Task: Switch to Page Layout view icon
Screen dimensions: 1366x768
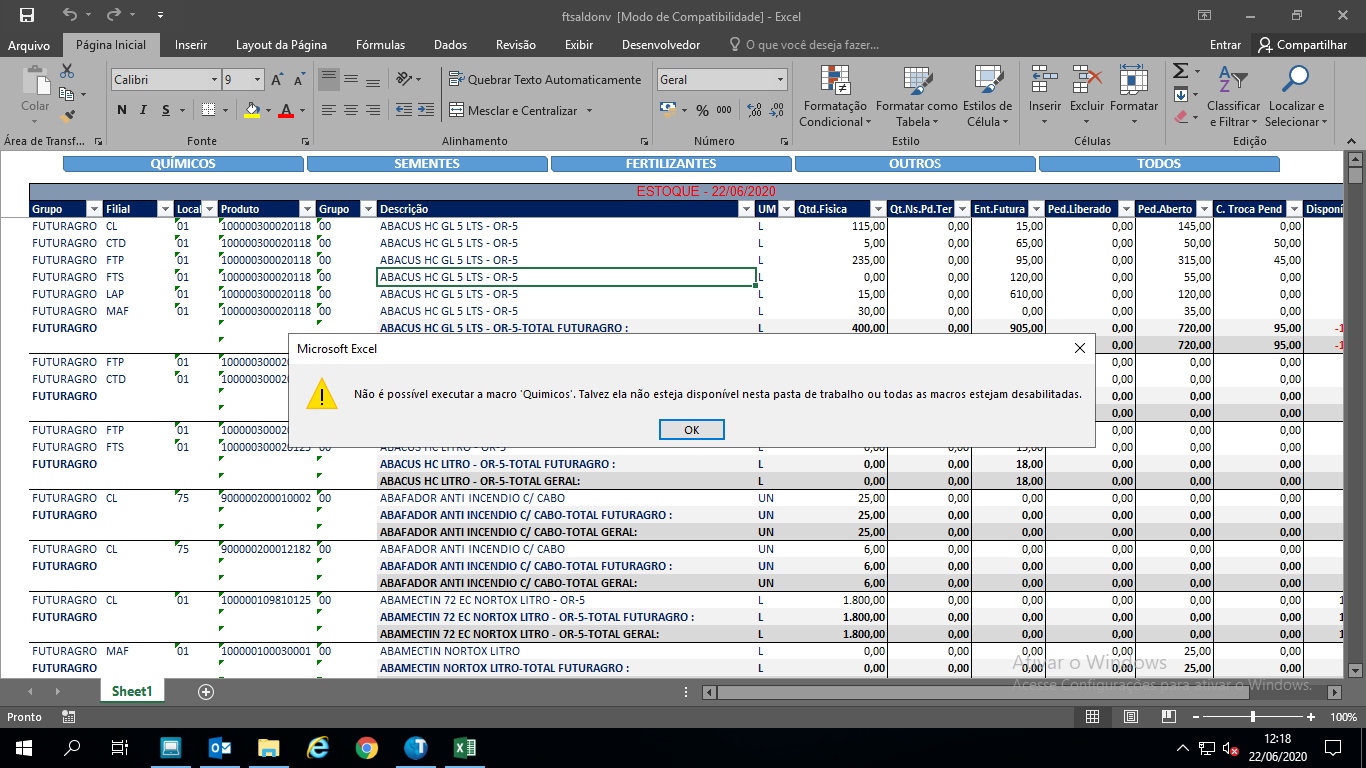Action: click(x=1131, y=717)
